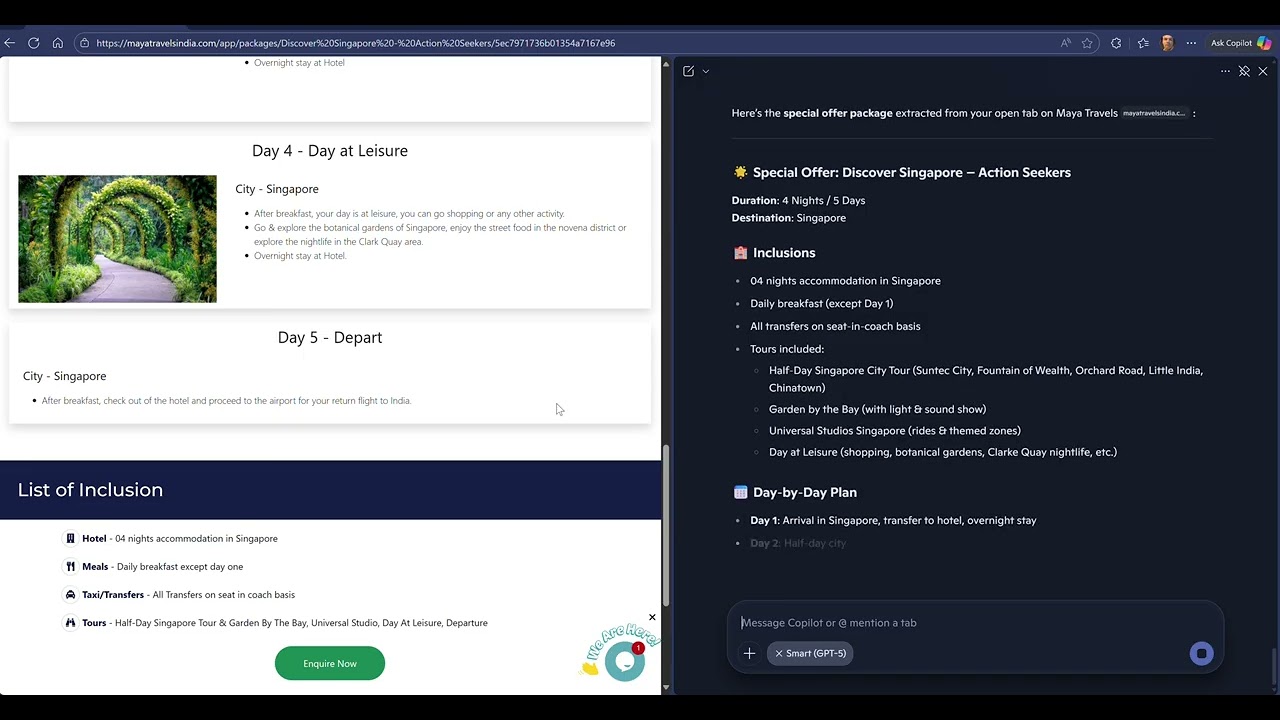Dismiss the We Are Here chat bubble

652,617
